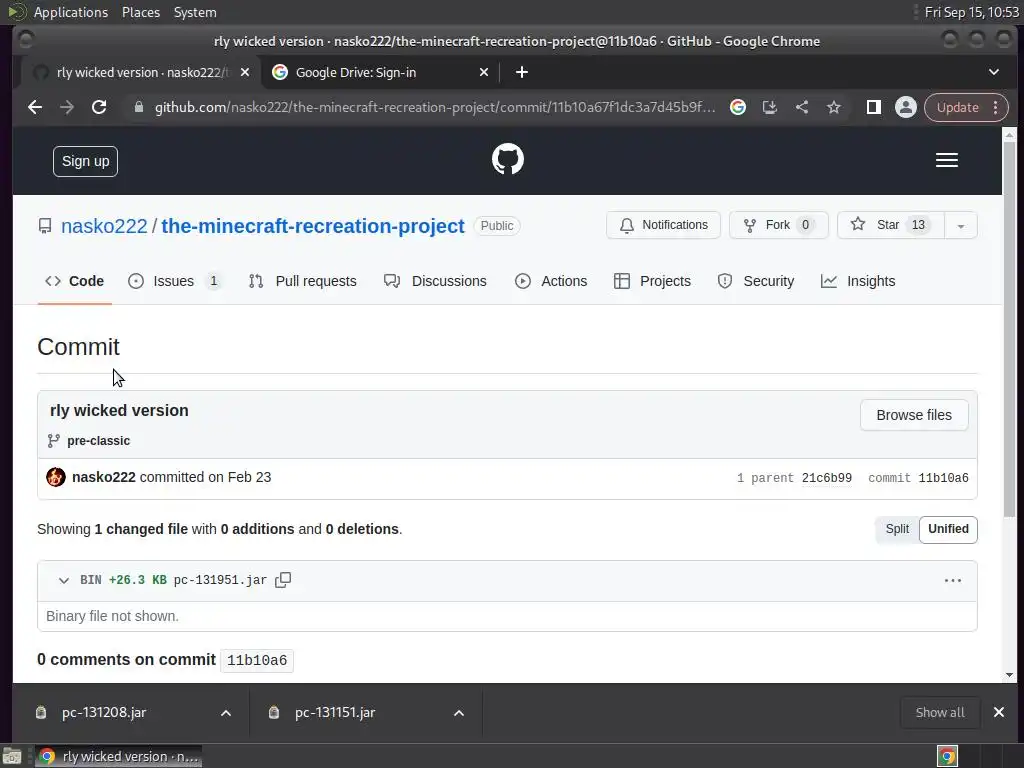Go to GitHub home via Octocat logo
Viewport: 1024px width, 768px height.
tap(507, 159)
